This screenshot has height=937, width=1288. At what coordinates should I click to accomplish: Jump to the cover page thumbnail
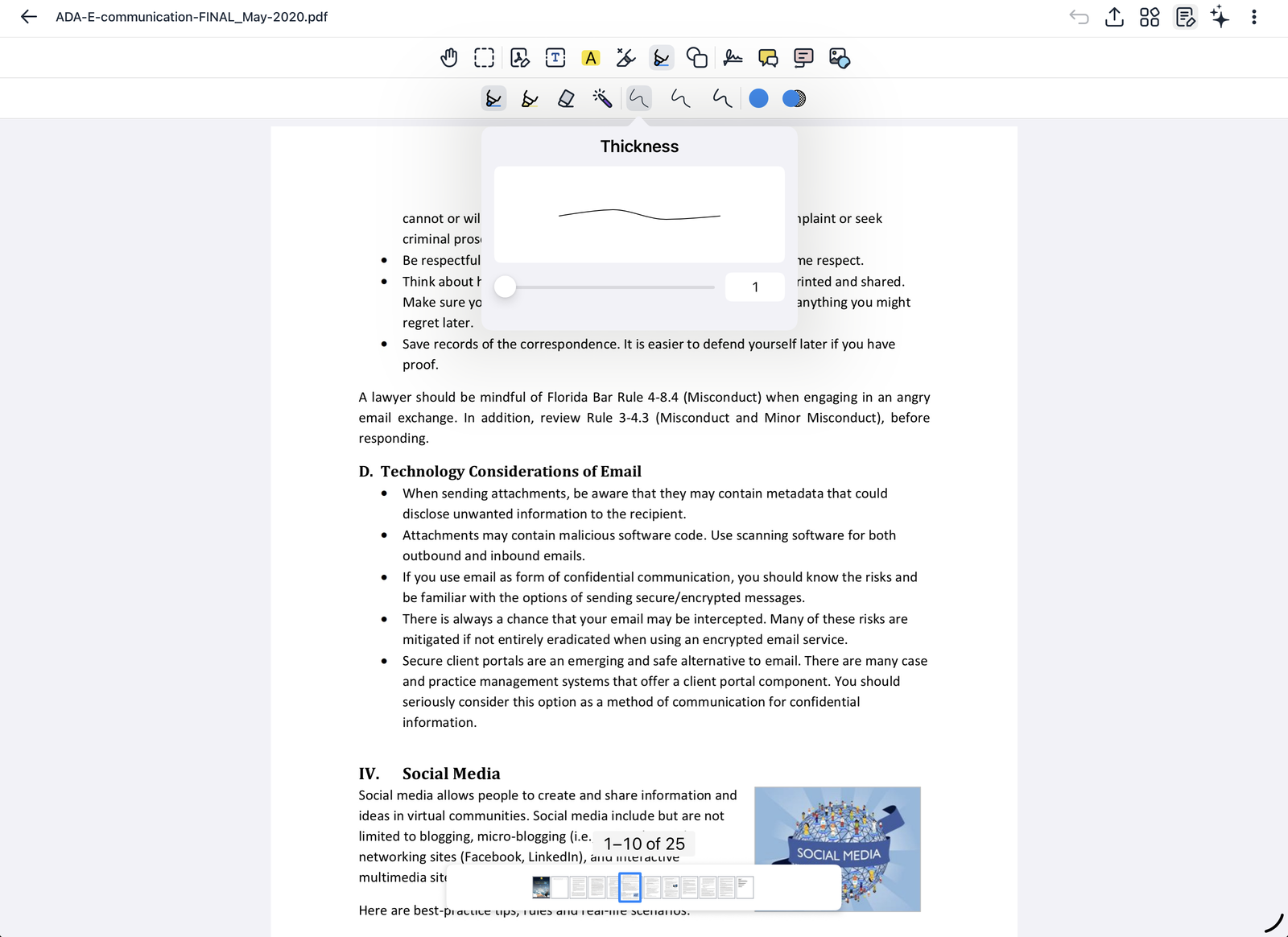click(541, 887)
